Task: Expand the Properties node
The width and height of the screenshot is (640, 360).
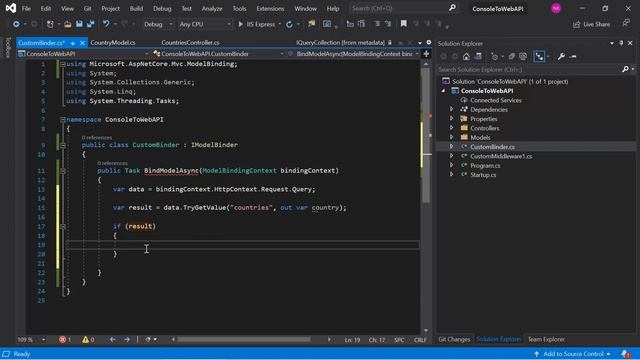Action: pos(451,119)
